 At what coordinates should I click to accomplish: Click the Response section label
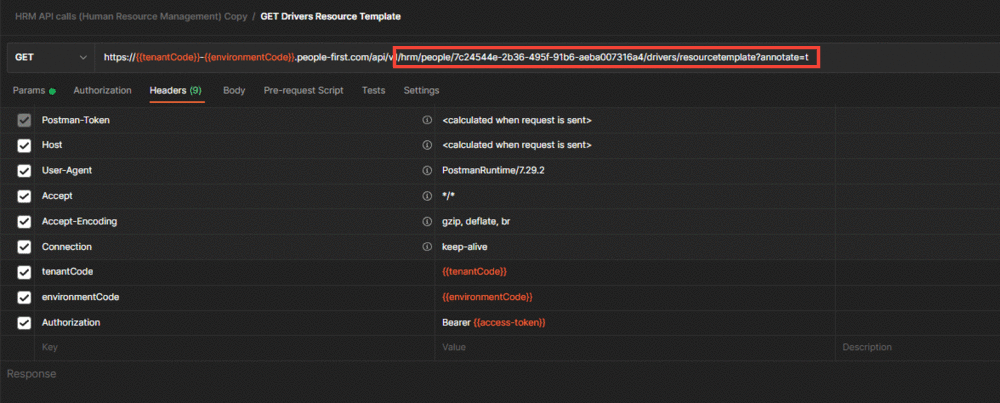point(31,374)
